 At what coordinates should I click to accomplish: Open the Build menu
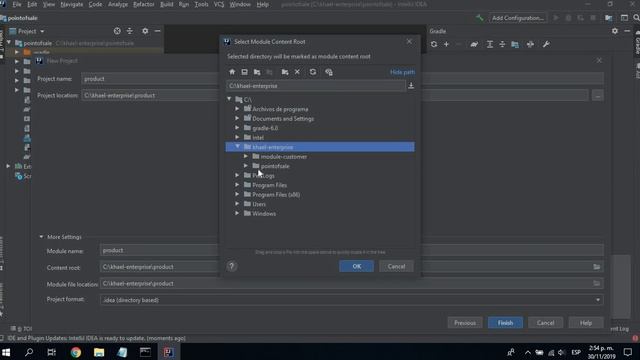pyautogui.click(x=167, y=4)
